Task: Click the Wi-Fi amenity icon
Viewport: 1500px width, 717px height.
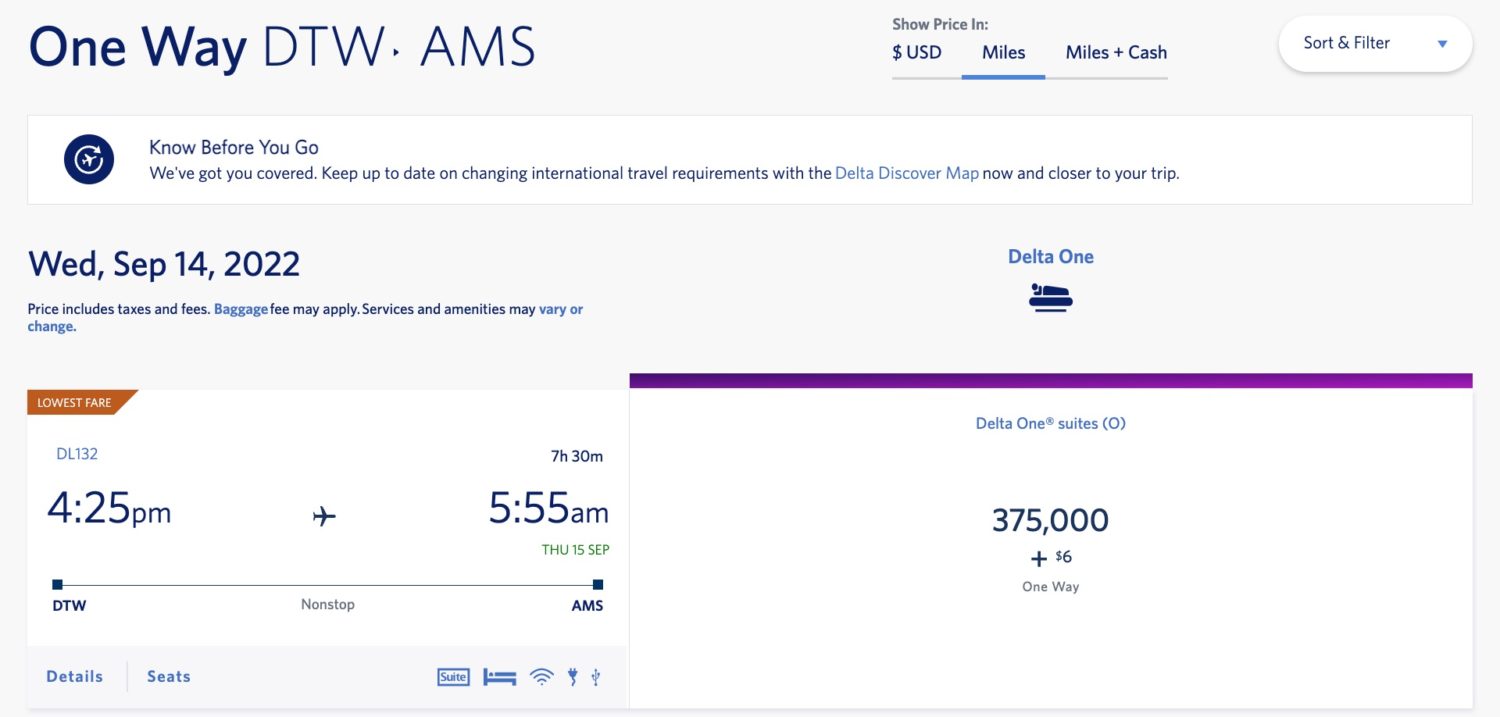Action: coord(542,677)
